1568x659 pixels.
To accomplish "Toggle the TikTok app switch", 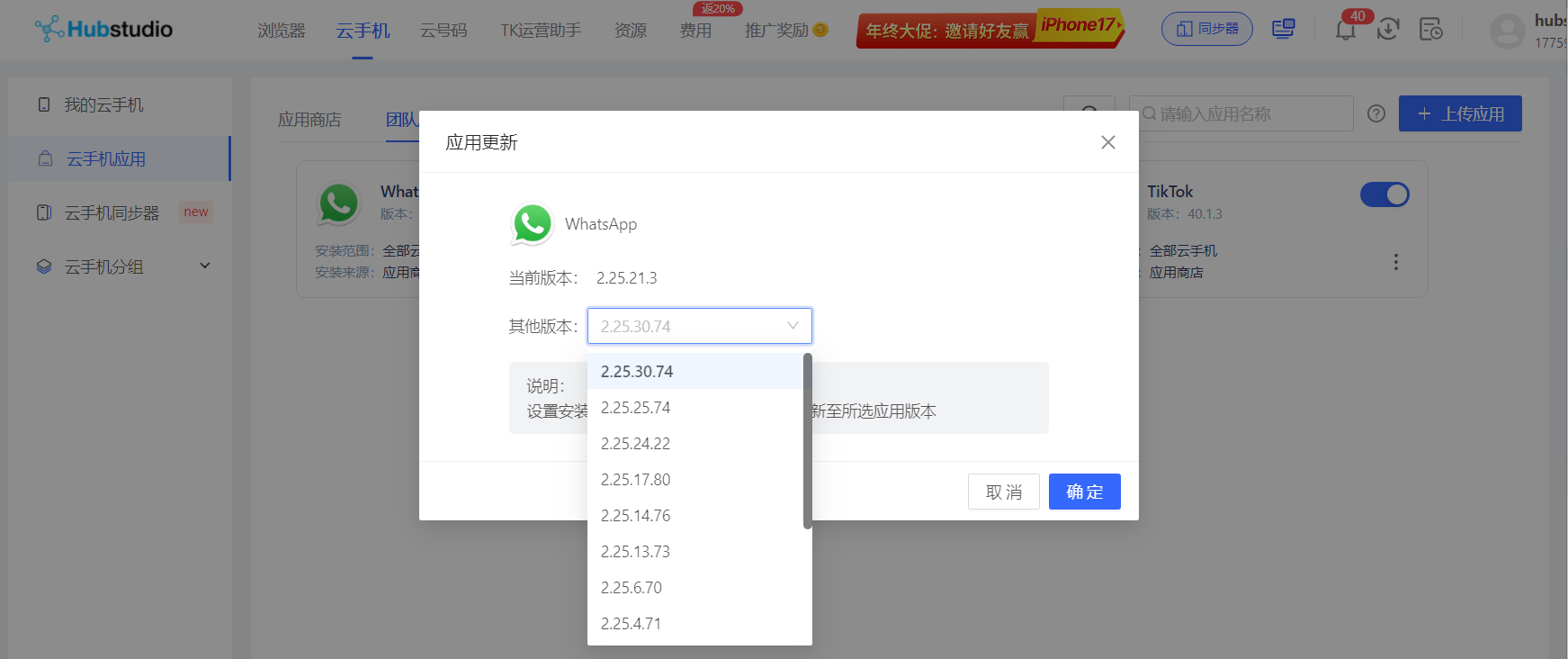I will tap(1384, 194).
